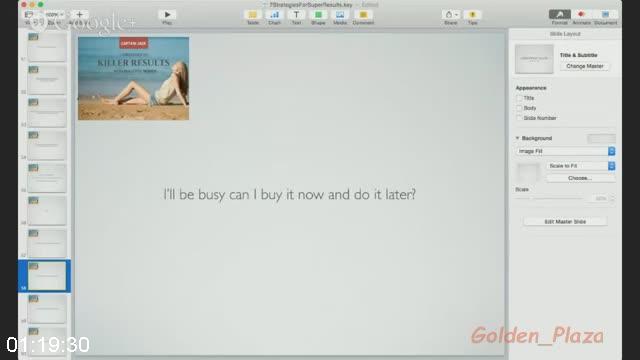Collapse the Background section triangle
The width and height of the screenshot is (640, 360).
pyautogui.click(x=517, y=138)
